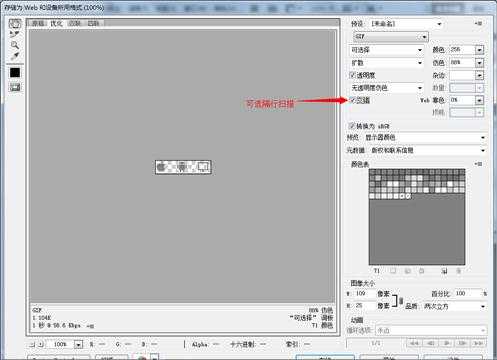Click the zoom in plus button
497x360 pixels.
tap(40, 344)
